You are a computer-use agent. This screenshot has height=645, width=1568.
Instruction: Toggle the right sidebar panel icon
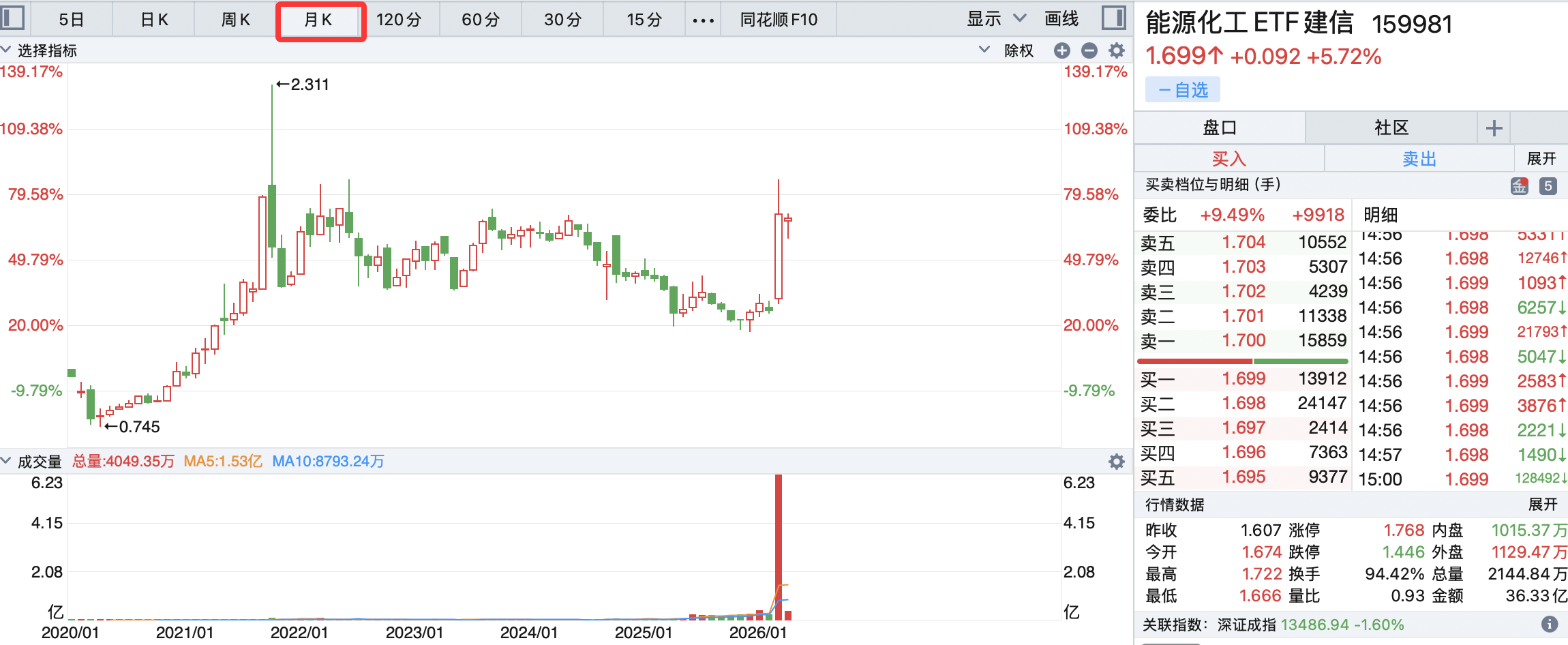pyautogui.click(x=1113, y=18)
